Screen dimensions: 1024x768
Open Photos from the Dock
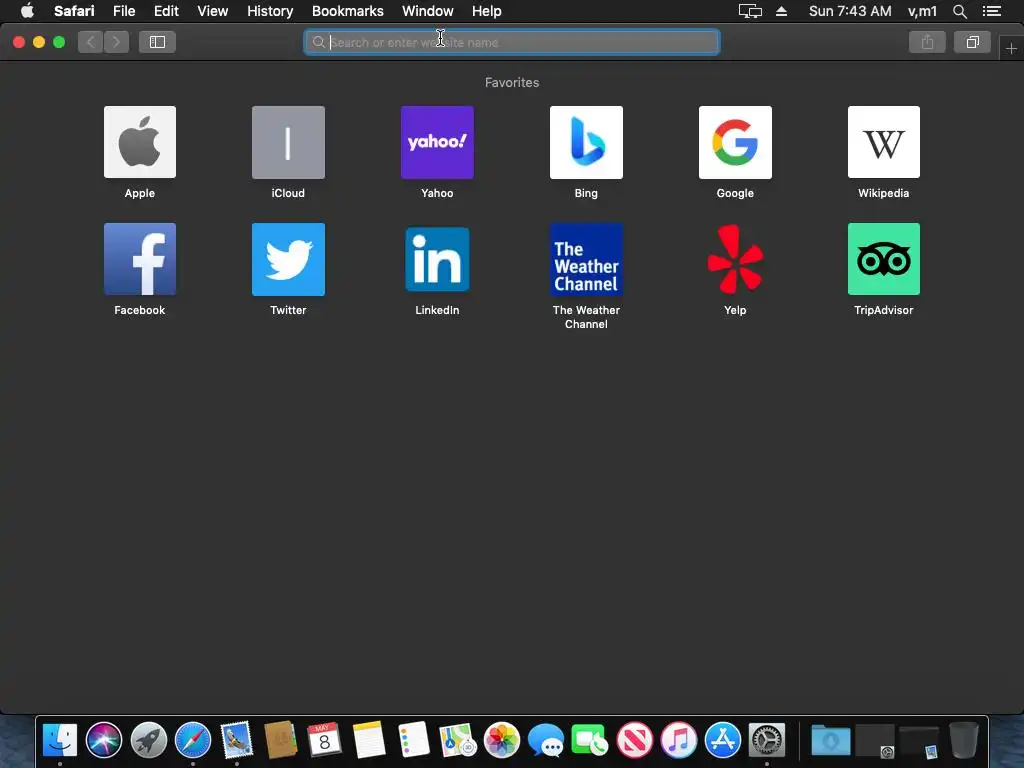point(502,740)
